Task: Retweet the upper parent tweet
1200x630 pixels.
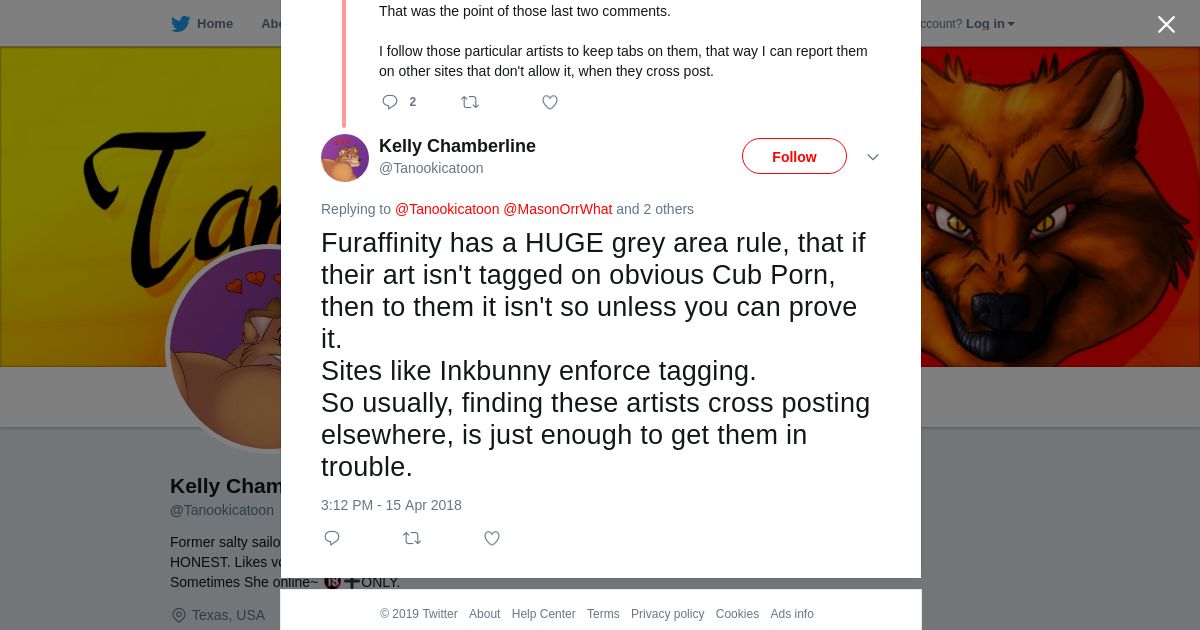Action: [x=470, y=102]
